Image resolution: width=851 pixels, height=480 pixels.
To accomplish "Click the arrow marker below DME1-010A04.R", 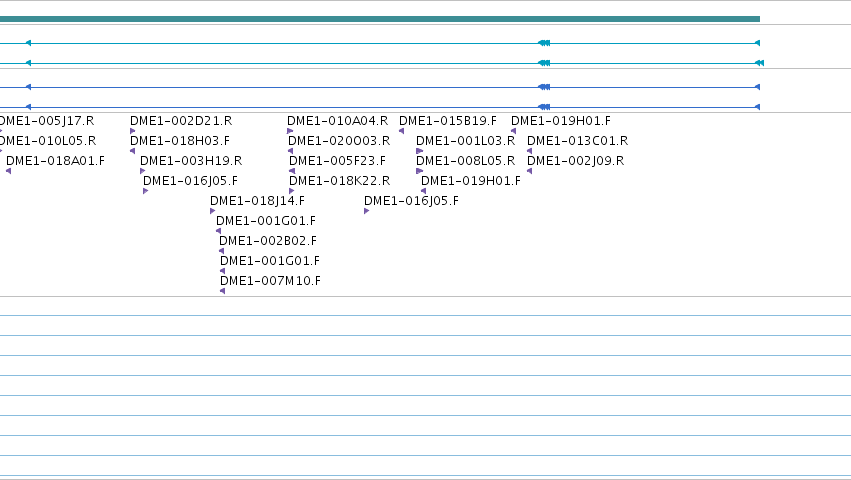I will click(290, 131).
